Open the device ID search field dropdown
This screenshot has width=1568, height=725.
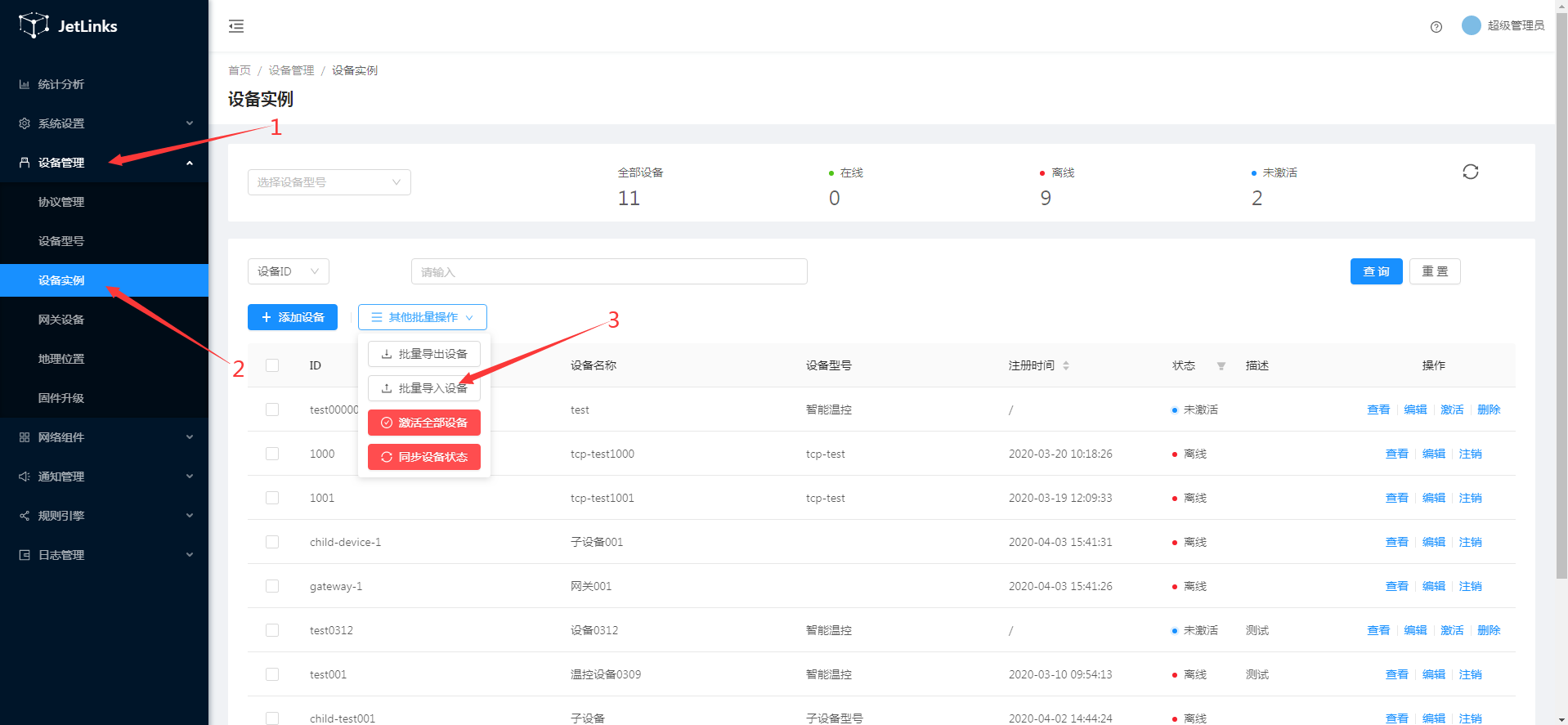pyautogui.click(x=288, y=271)
